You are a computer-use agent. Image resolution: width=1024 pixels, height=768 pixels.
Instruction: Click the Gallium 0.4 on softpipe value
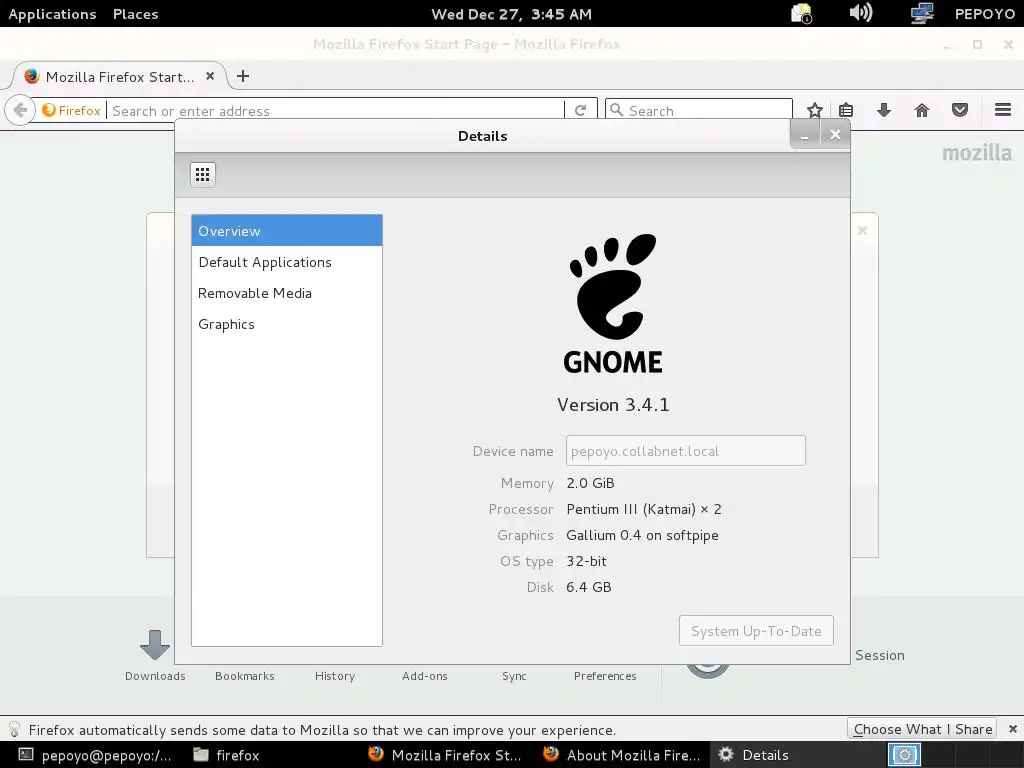click(643, 535)
